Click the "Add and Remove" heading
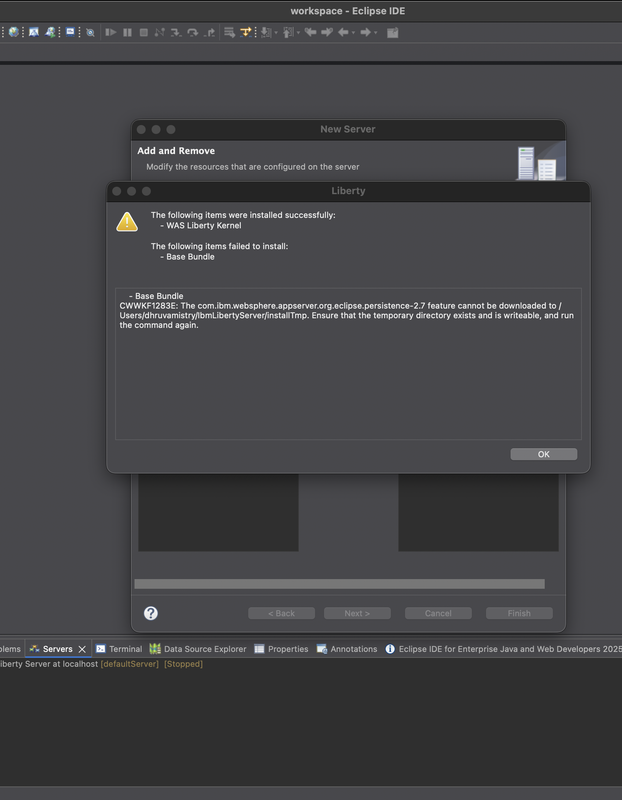 click(176, 151)
